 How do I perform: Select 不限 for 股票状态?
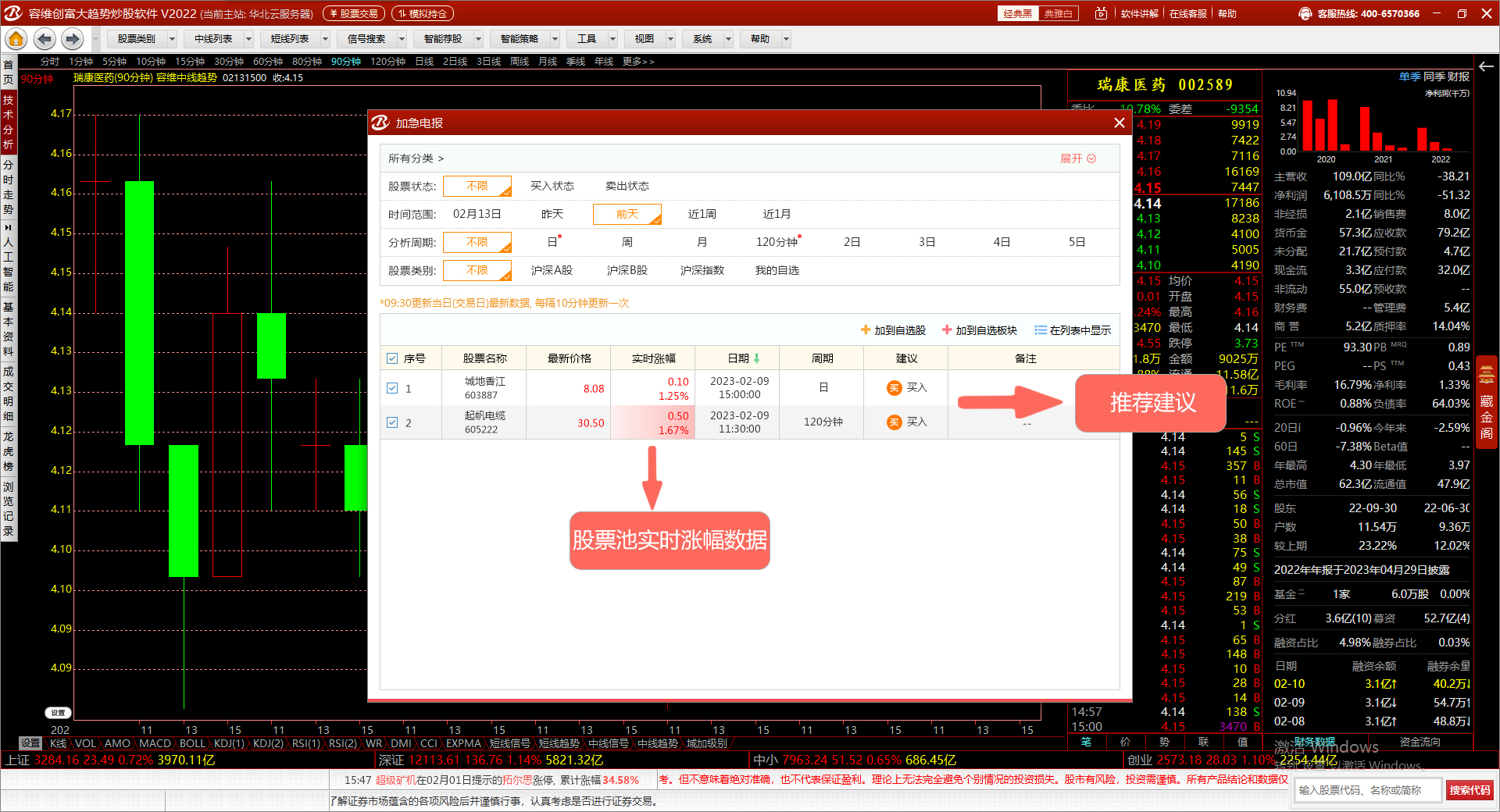coord(477,186)
